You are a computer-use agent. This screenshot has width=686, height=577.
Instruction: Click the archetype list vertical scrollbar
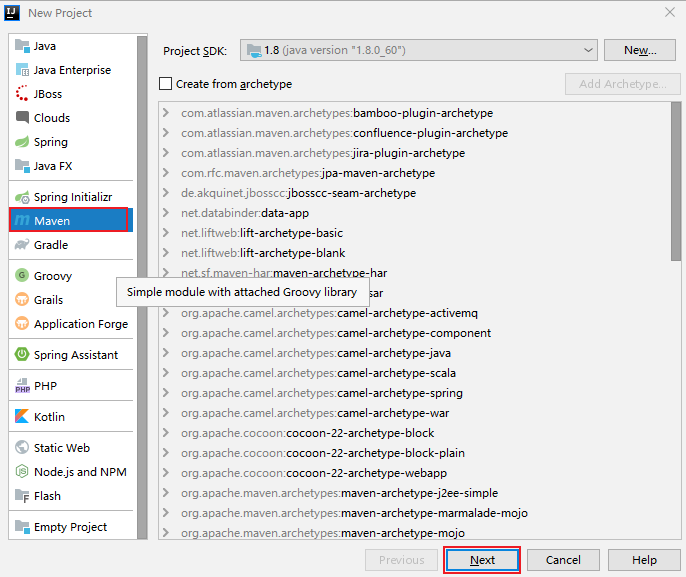[676, 182]
